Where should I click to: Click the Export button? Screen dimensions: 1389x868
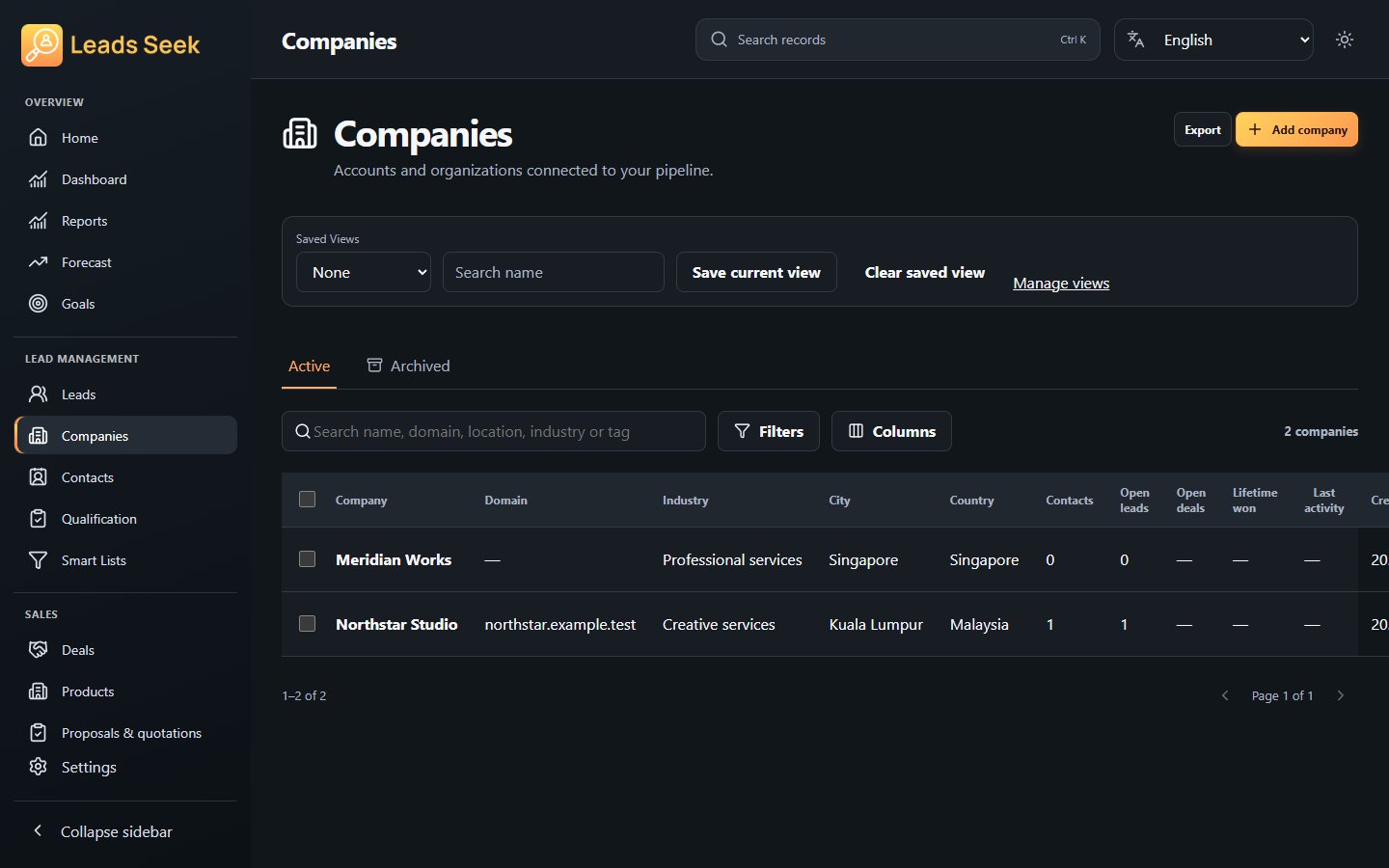point(1202,129)
